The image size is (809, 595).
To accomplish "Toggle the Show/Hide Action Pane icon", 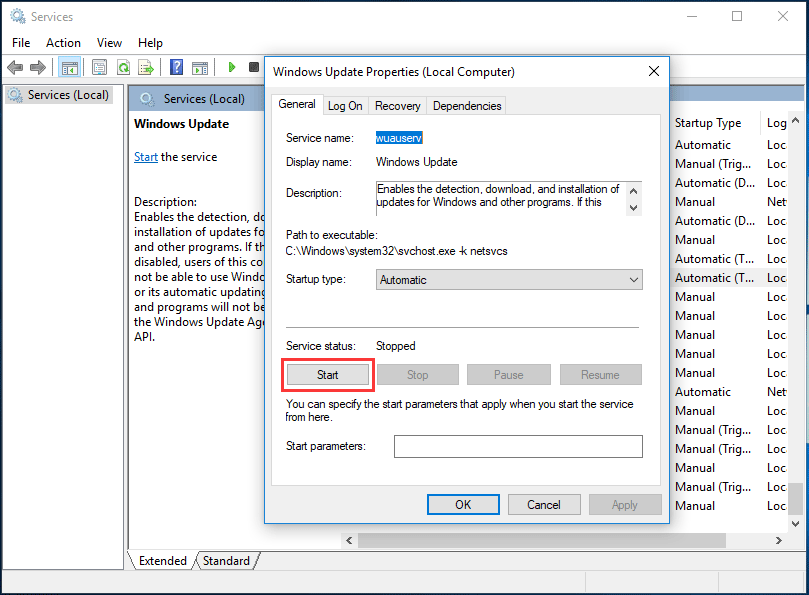I will point(200,67).
